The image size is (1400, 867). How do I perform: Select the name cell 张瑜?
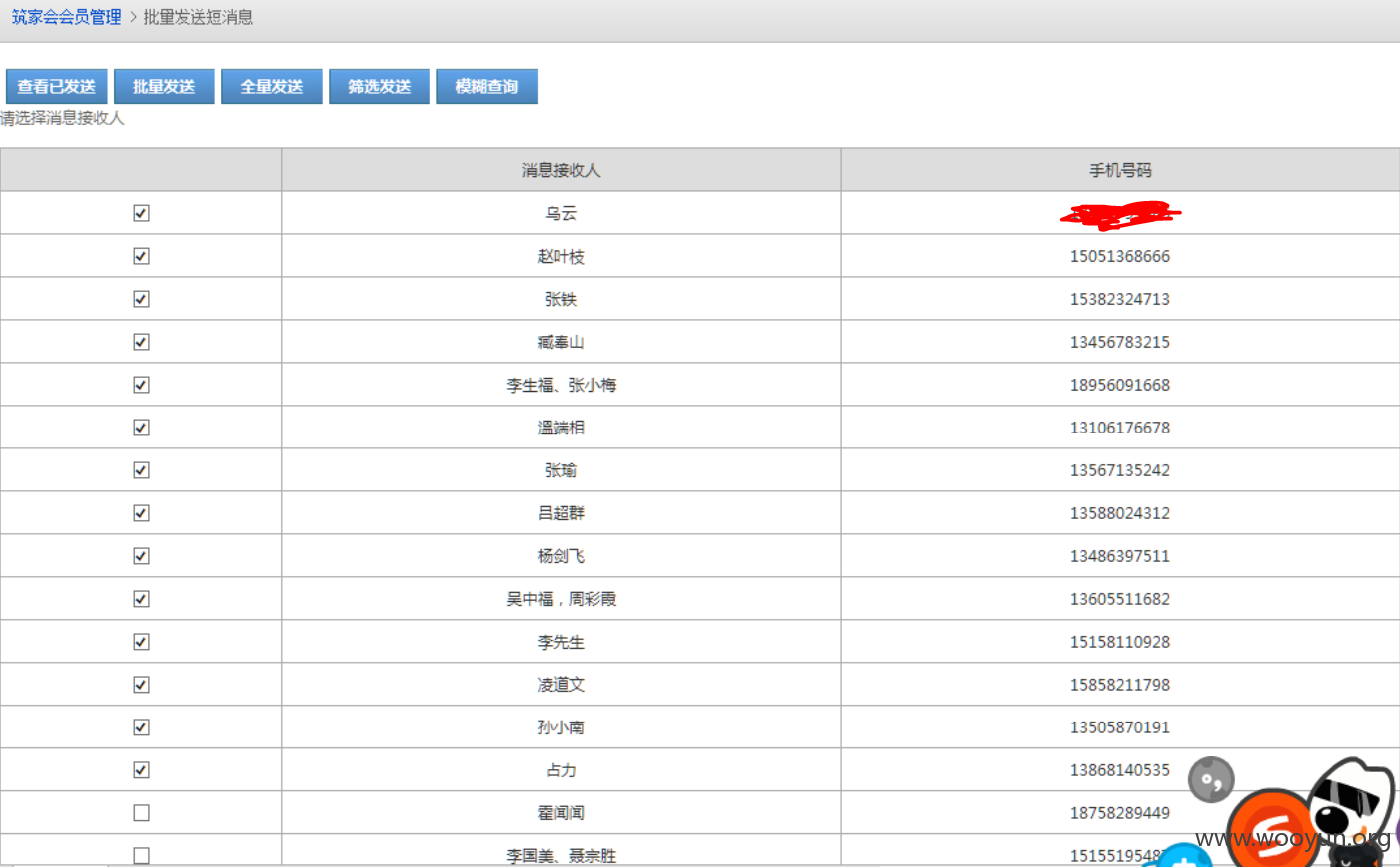[x=561, y=470]
